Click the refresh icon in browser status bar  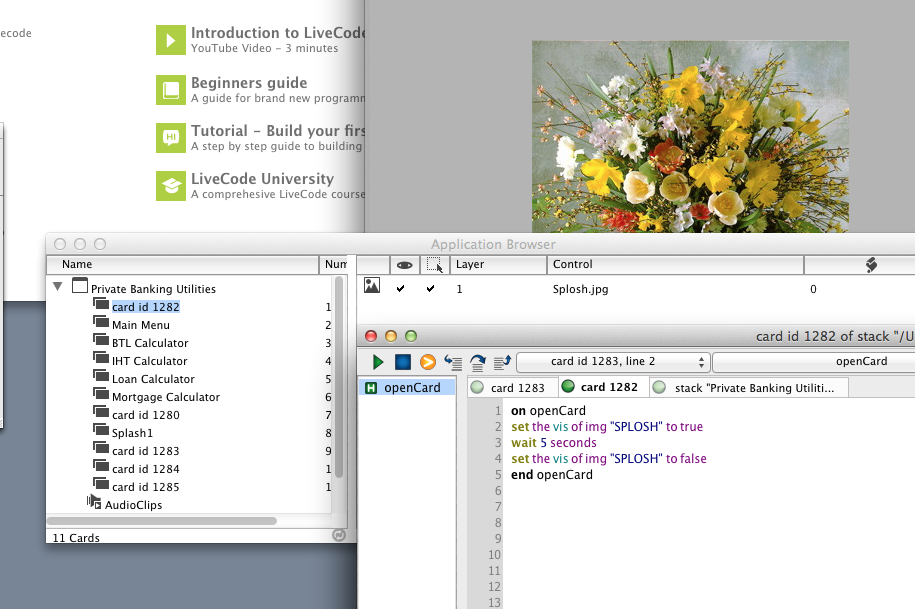click(x=338, y=536)
